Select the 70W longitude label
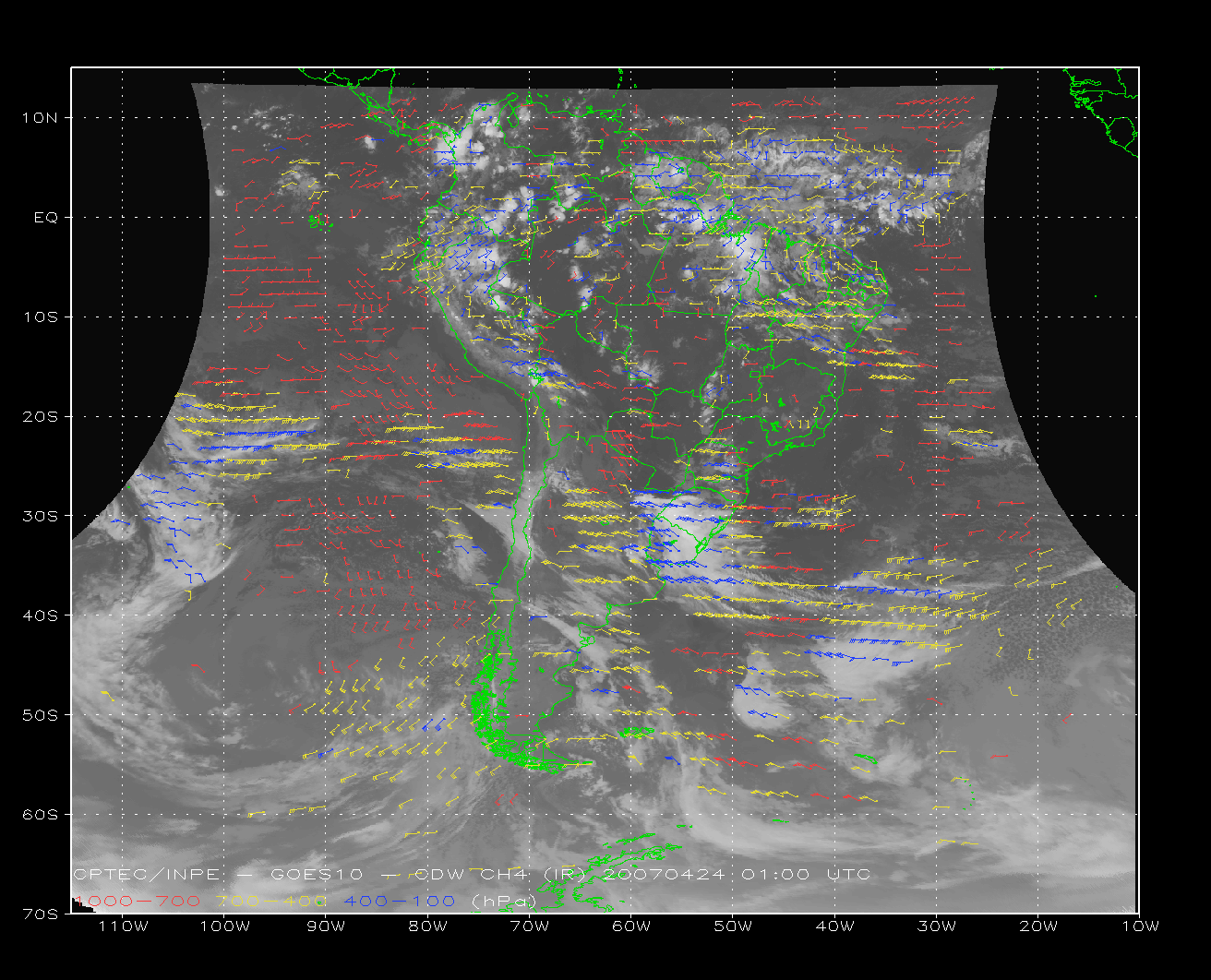This screenshot has width=1211, height=980. click(x=529, y=926)
